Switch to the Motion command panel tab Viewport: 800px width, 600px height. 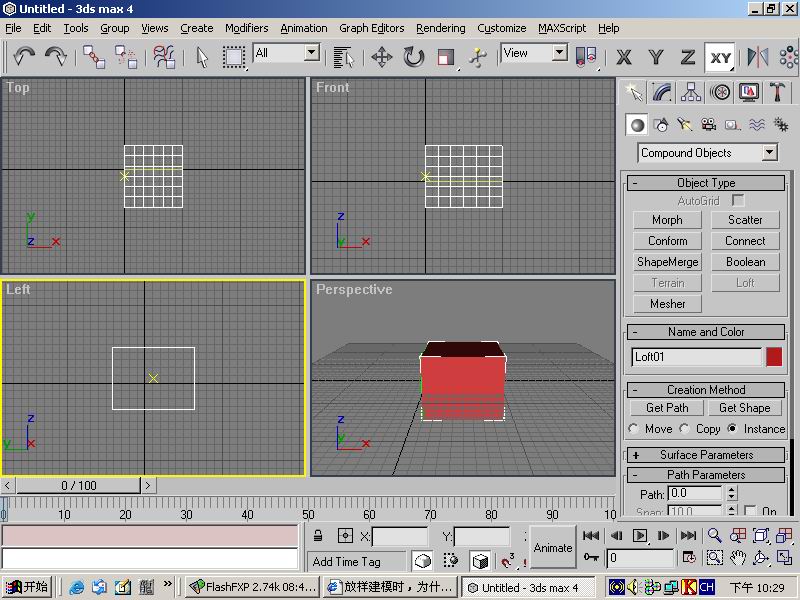720,92
